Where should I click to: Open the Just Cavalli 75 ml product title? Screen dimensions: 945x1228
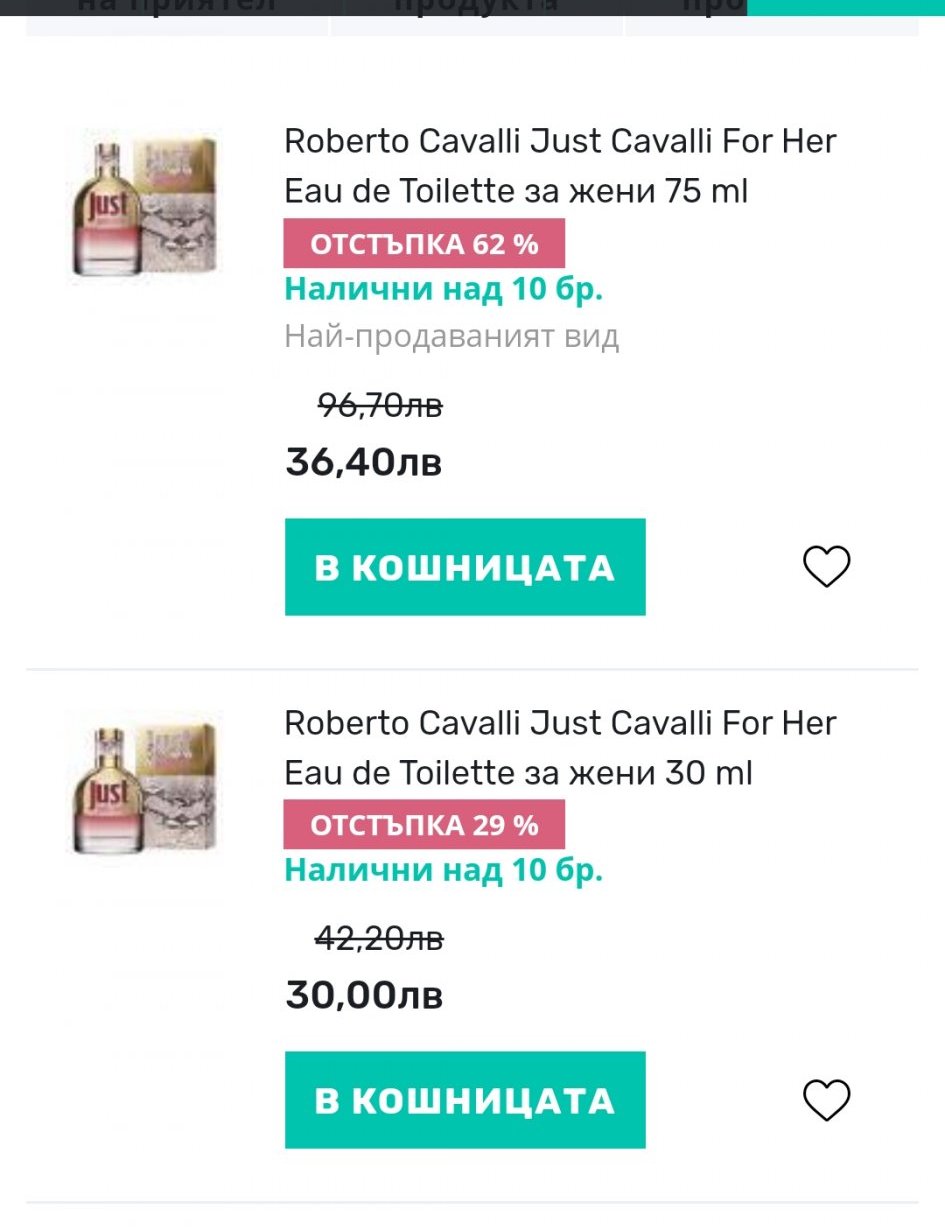(560, 166)
